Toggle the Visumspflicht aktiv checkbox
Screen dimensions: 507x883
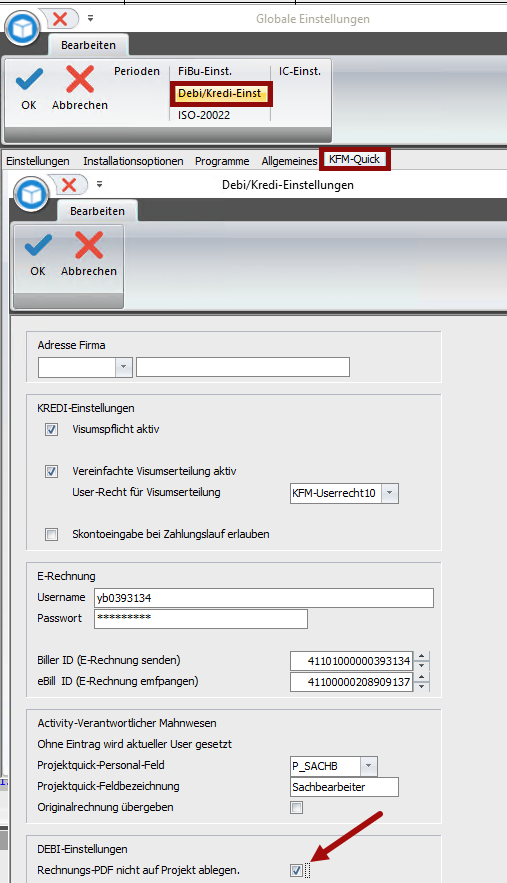51,430
